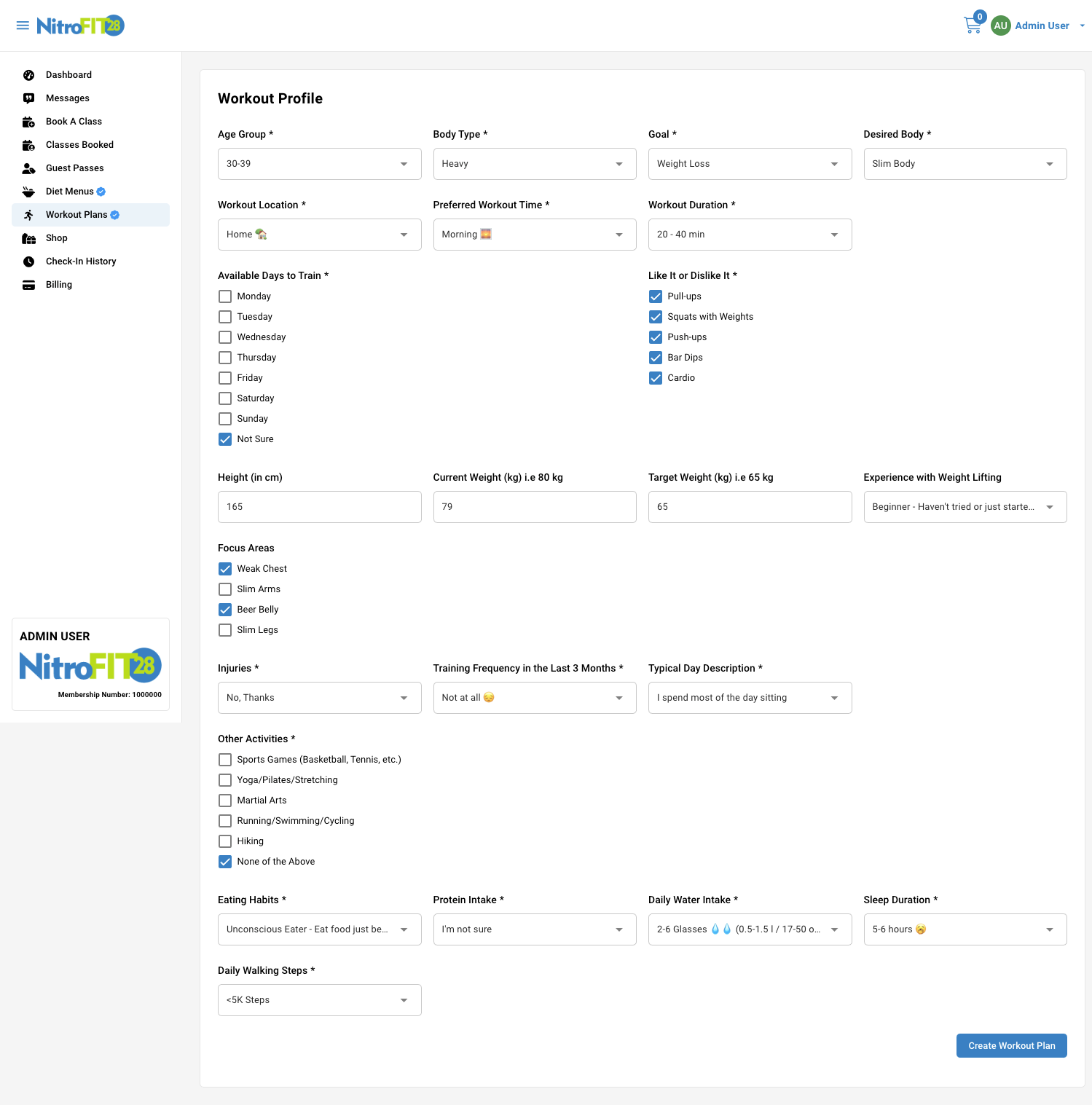The image size is (1092, 1105).
Task: Open Check-In History from the sidebar
Action: pyautogui.click(x=81, y=261)
